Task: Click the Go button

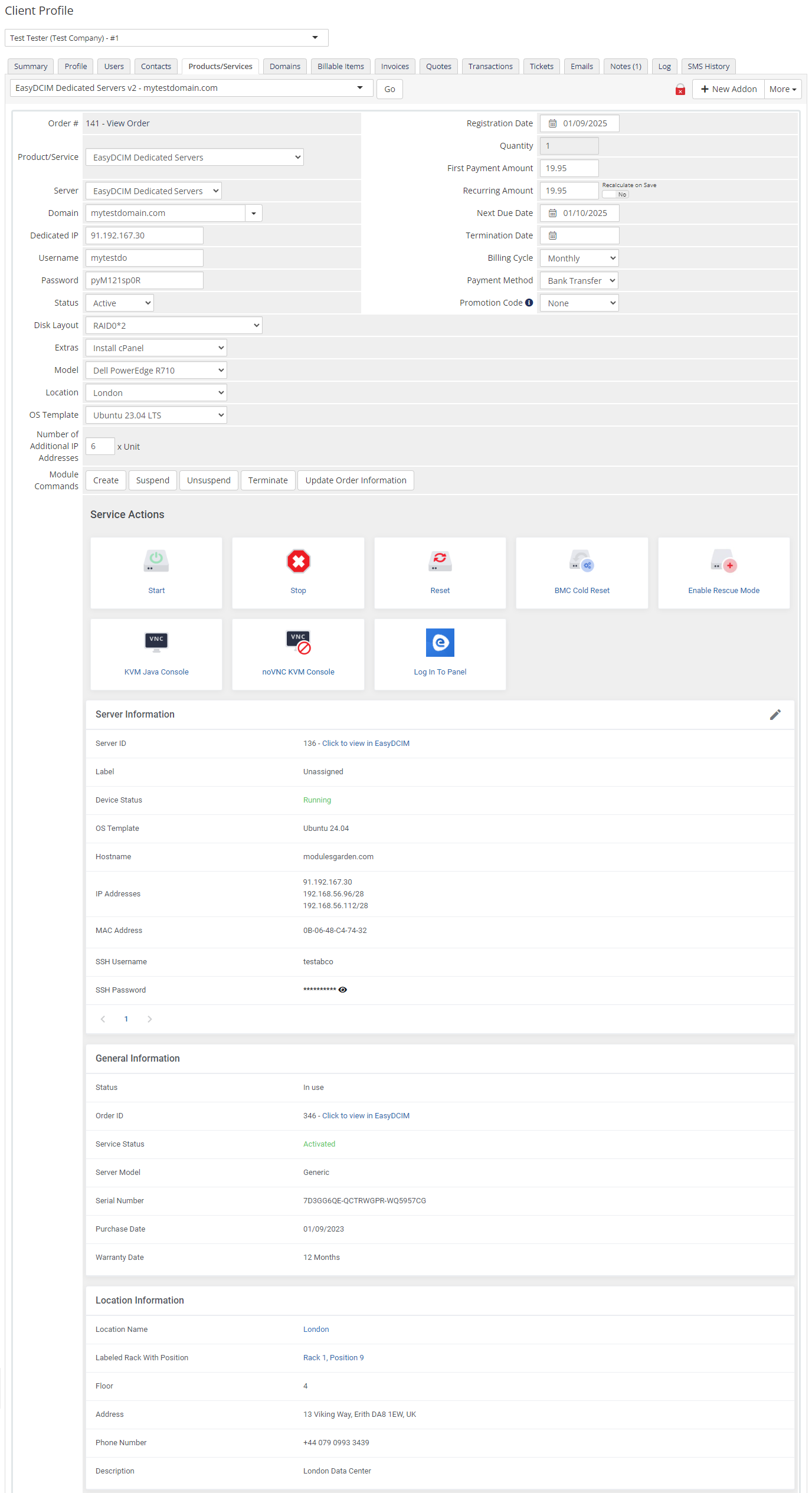Action: coord(389,89)
